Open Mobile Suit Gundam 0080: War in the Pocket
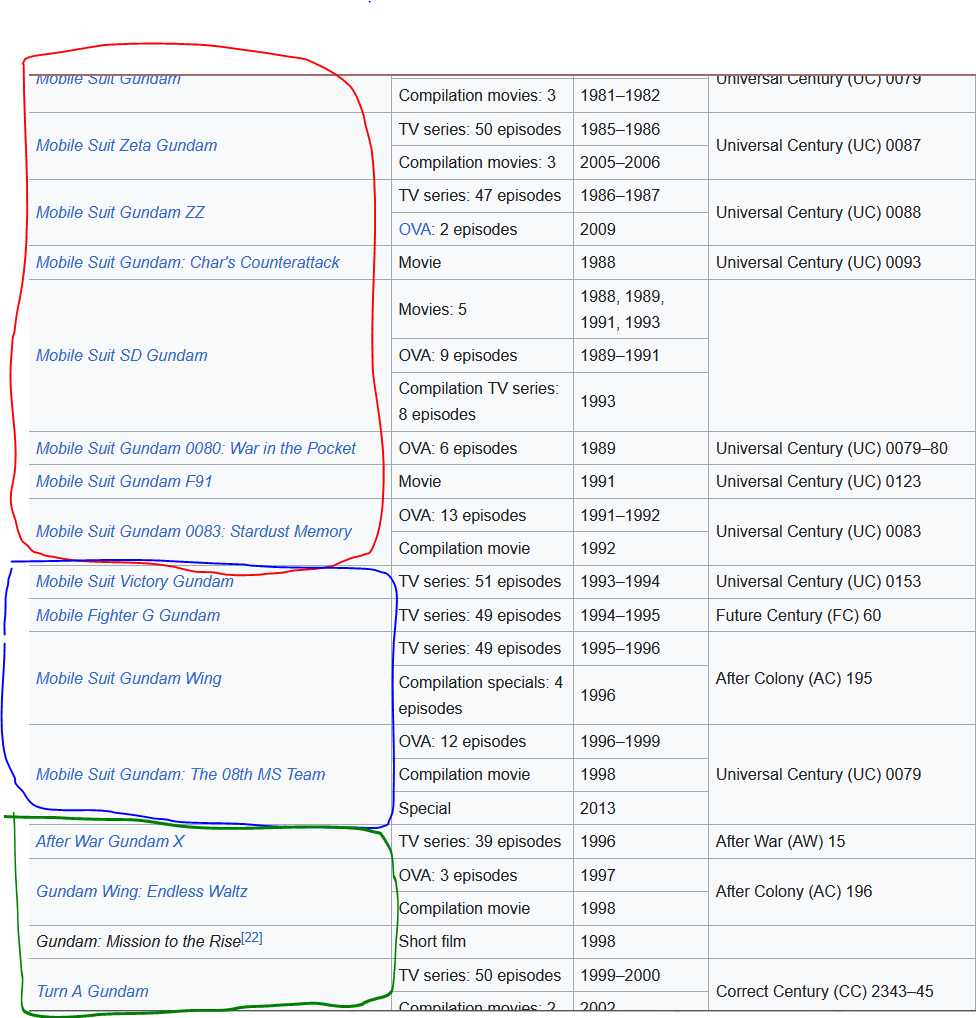Screen dimensions: 976x1018 tap(196, 448)
